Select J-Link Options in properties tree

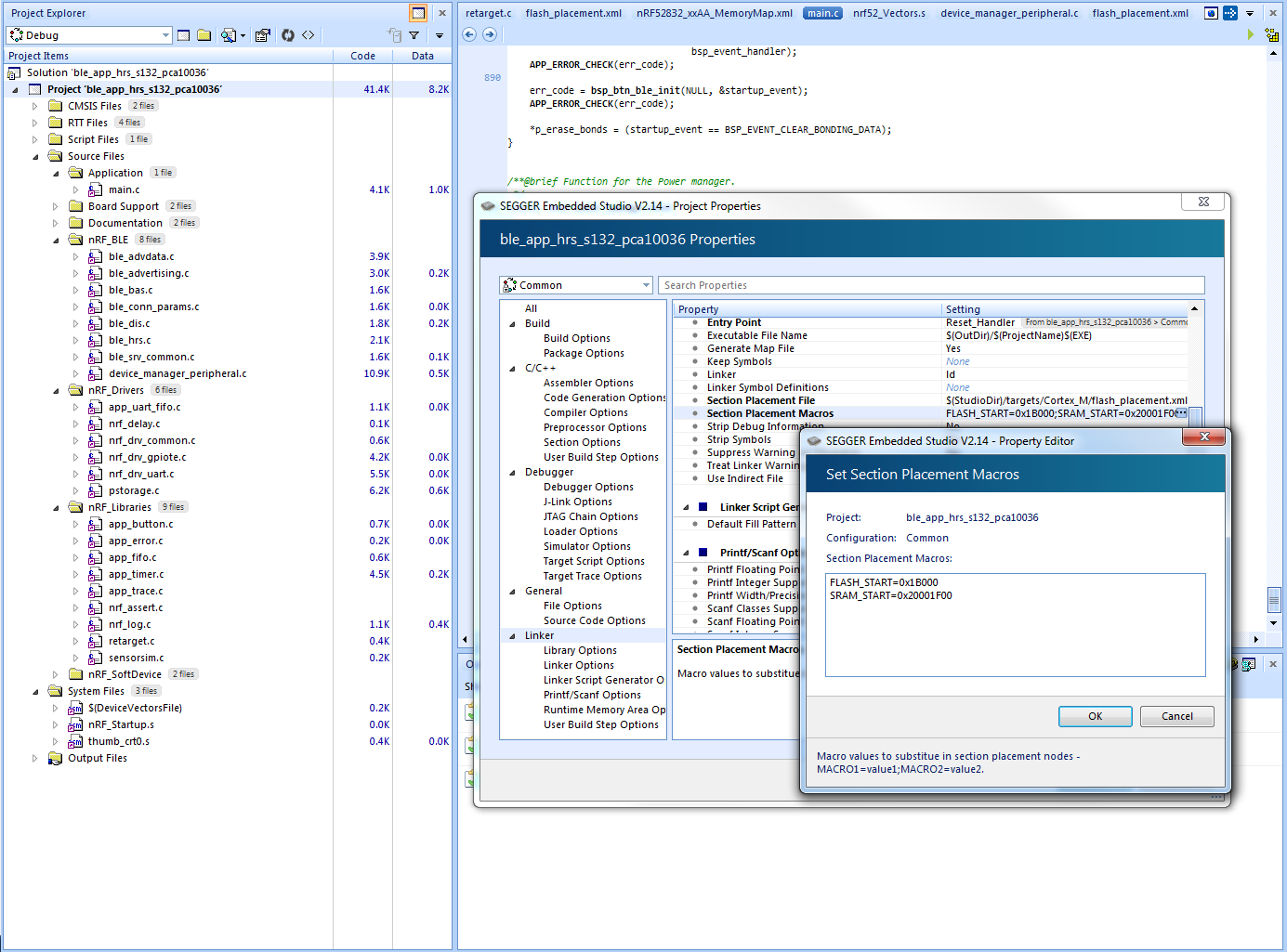pyautogui.click(x=578, y=502)
